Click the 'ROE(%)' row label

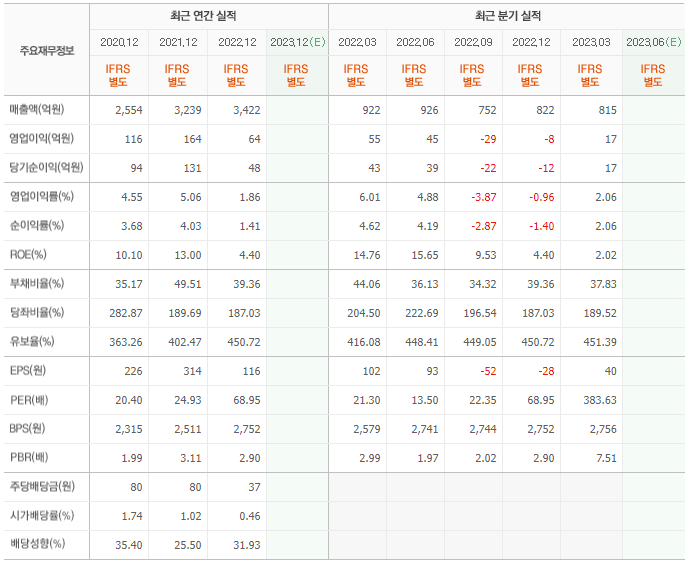click(28, 255)
